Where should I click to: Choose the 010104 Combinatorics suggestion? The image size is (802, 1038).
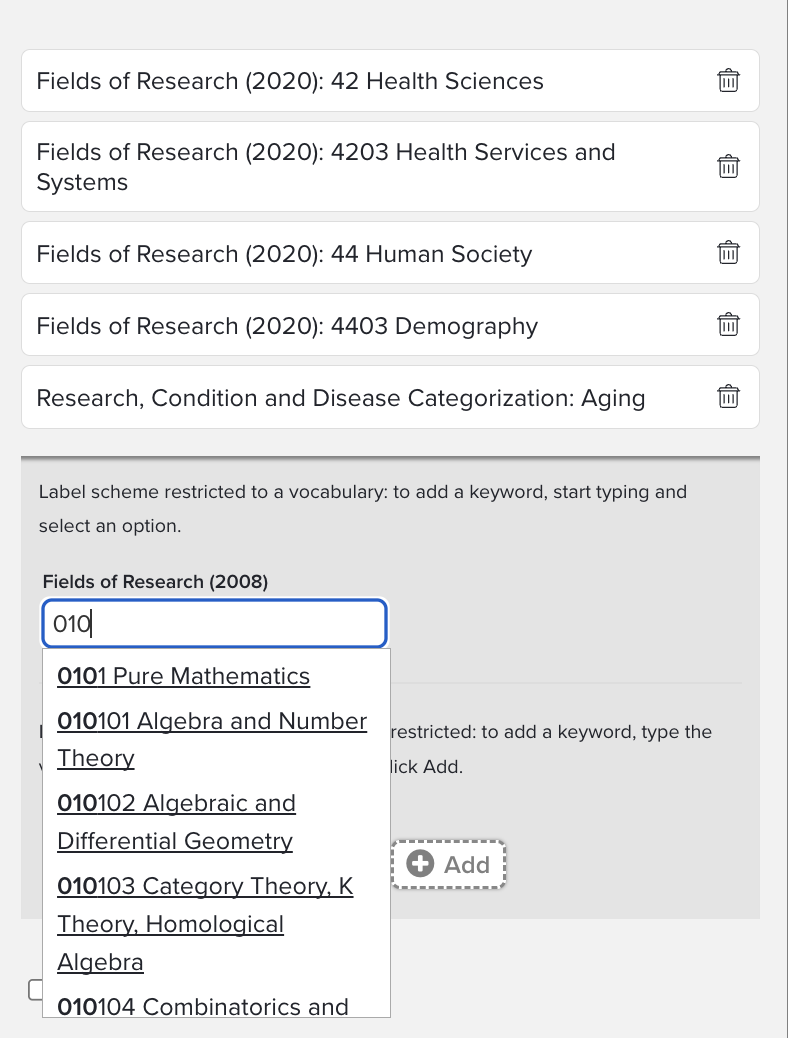pyautogui.click(x=203, y=1005)
